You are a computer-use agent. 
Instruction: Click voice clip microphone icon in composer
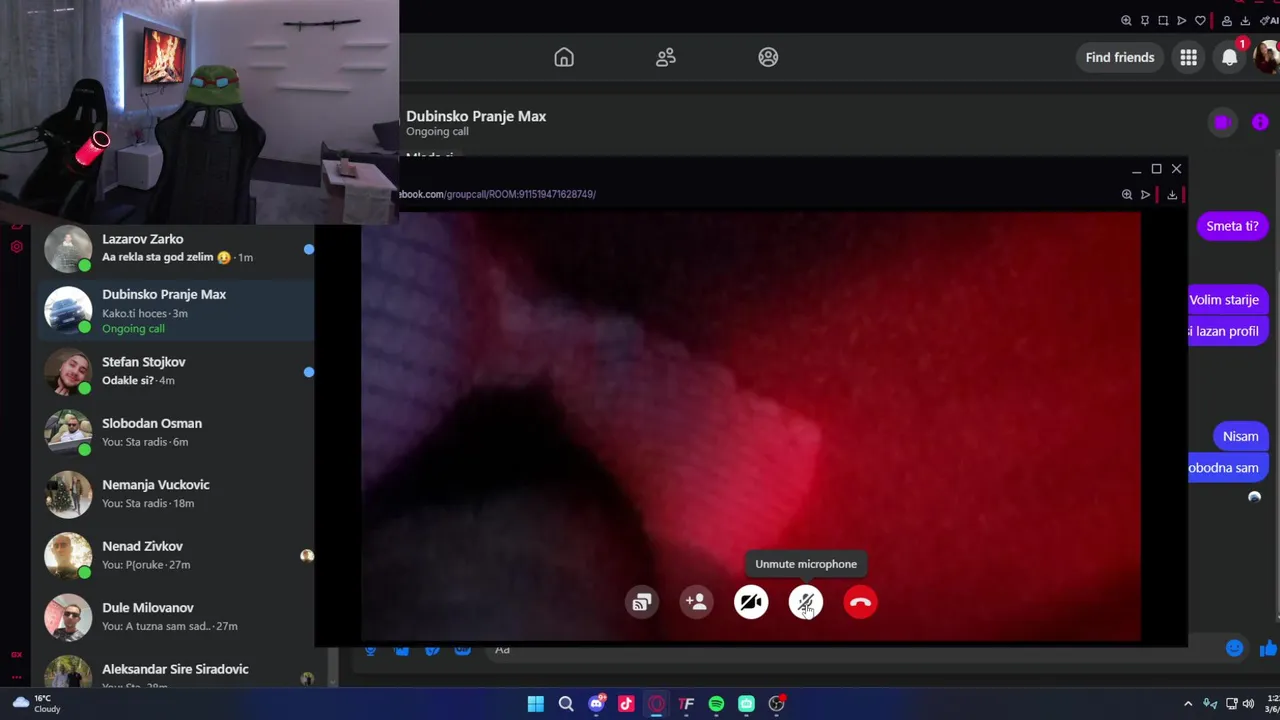pyautogui.click(x=370, y=650)
